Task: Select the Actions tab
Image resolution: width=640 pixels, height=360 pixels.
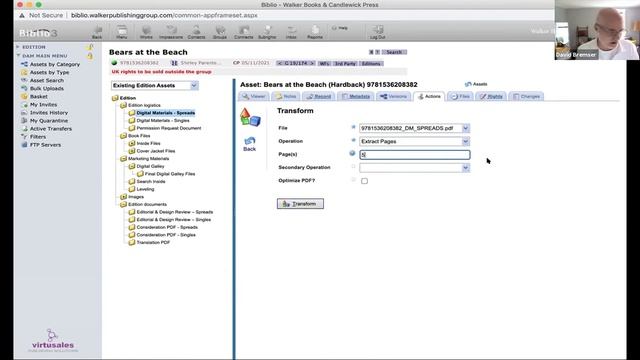Action: coord(429,97)
